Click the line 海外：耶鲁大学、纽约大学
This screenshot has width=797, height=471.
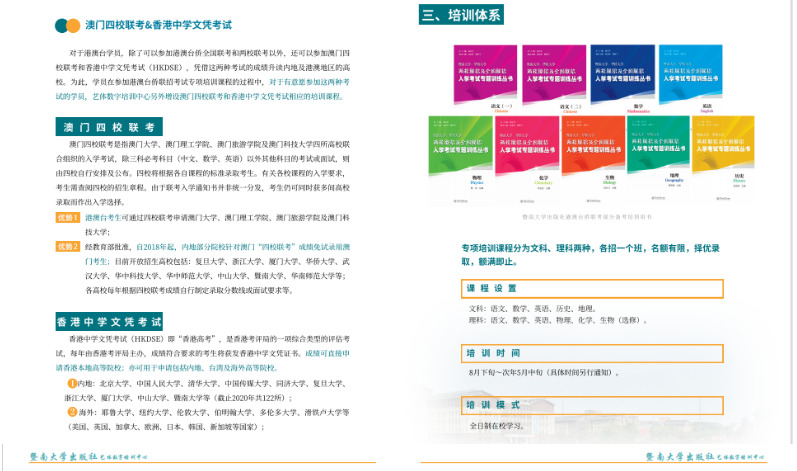214,412
